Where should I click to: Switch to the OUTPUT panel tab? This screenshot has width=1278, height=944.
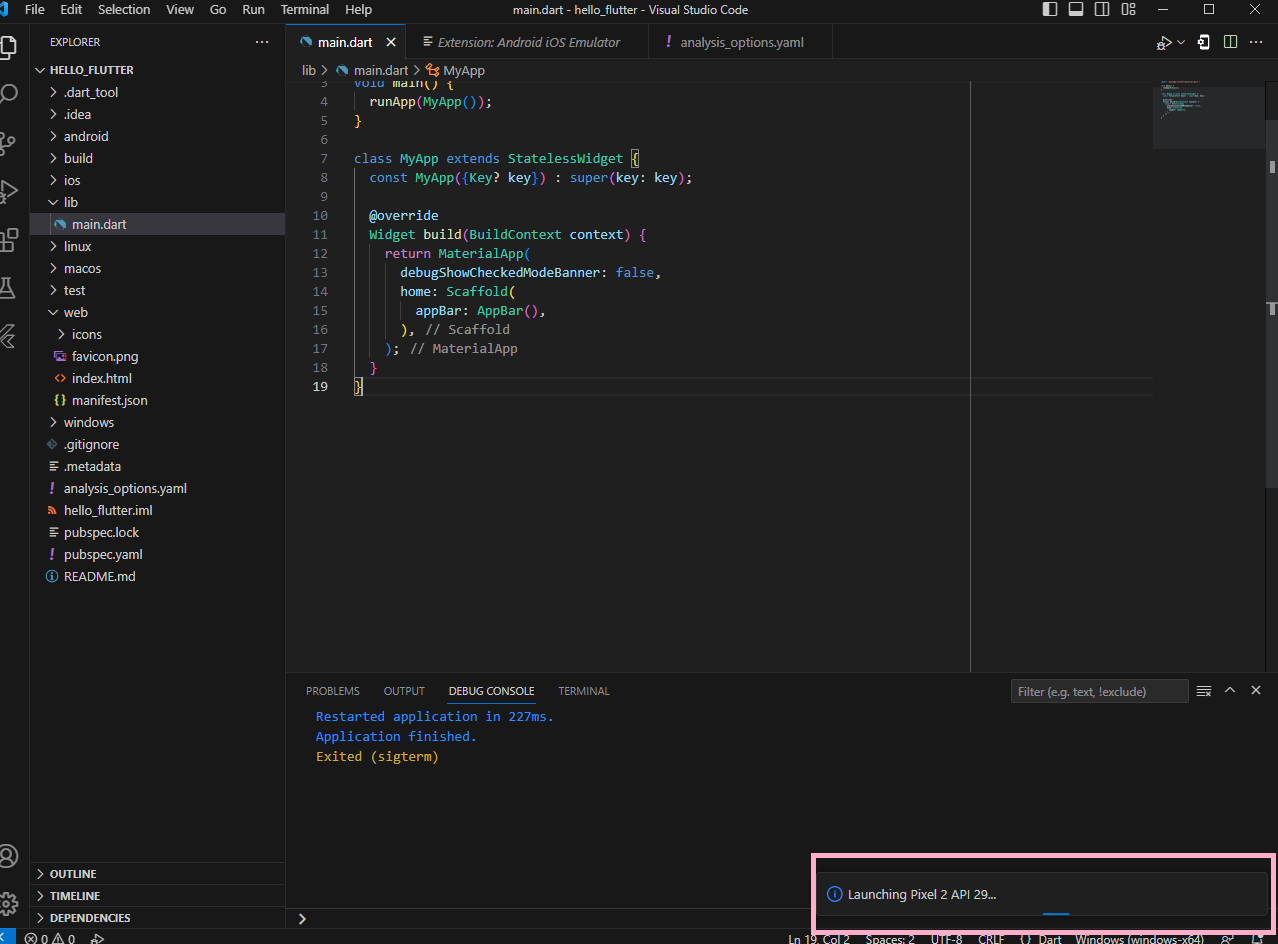point(404,691)
